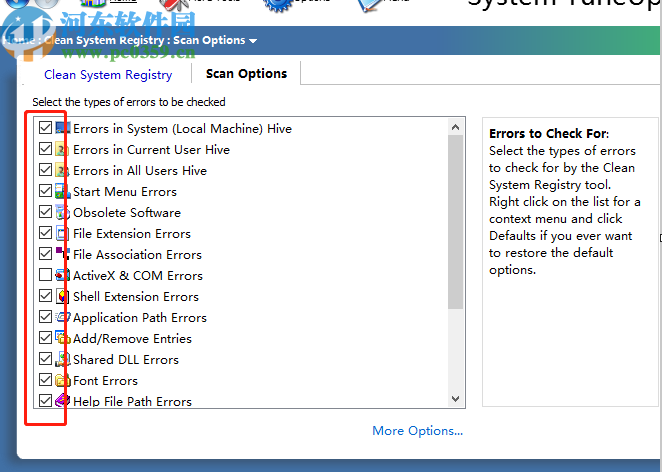Viewport: 662px width, 472px height.
Task: Click the Obsolete Software recycle icon
Action: click(62, 212)
